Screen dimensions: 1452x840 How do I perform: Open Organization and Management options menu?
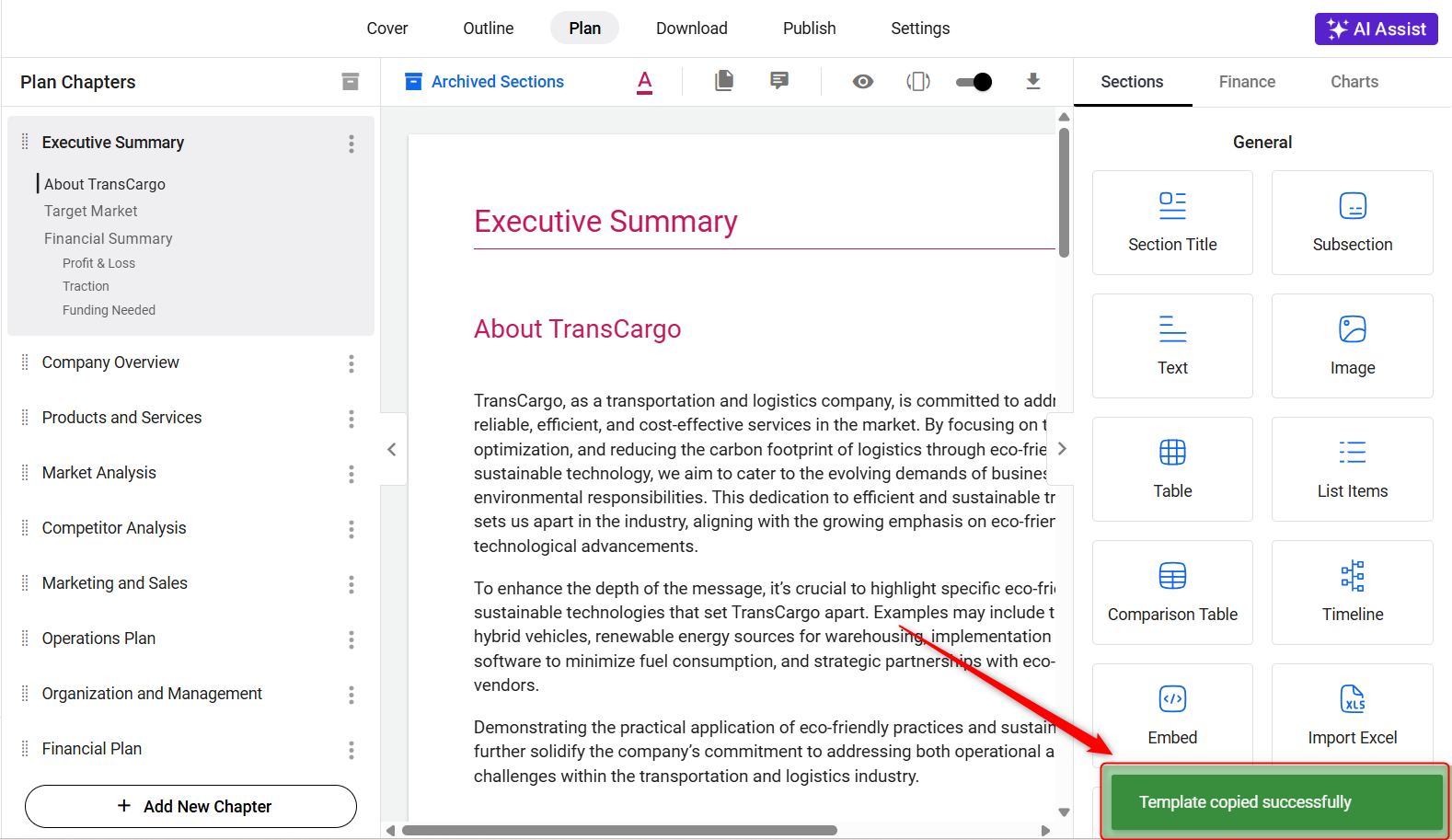tap(351, 695)
